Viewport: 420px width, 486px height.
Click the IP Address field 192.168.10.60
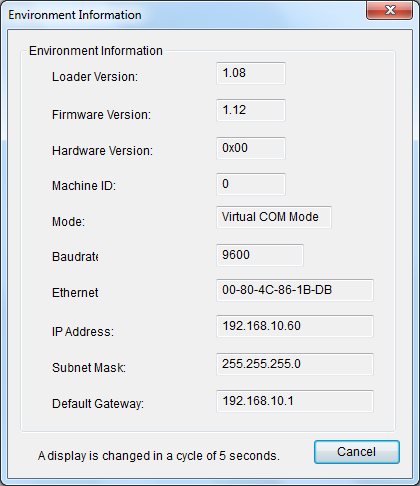(x=295, y=326)
